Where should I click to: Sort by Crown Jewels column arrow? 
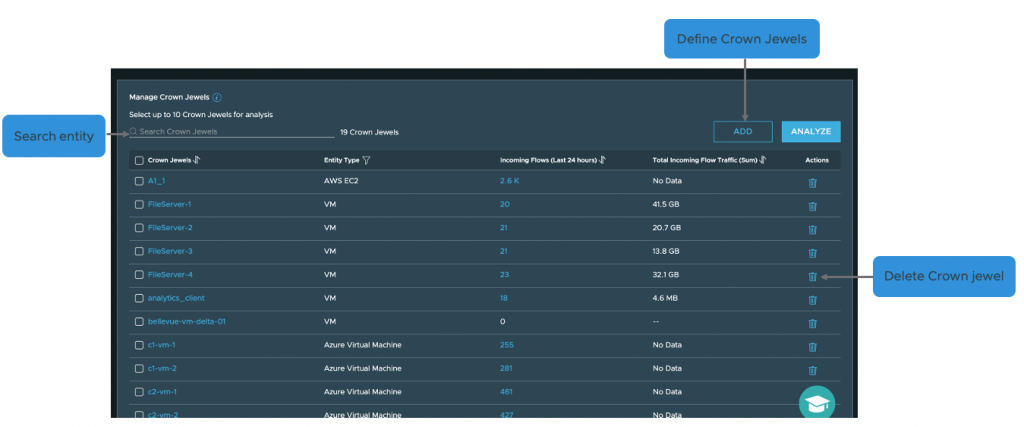click(x=197, y=160)
